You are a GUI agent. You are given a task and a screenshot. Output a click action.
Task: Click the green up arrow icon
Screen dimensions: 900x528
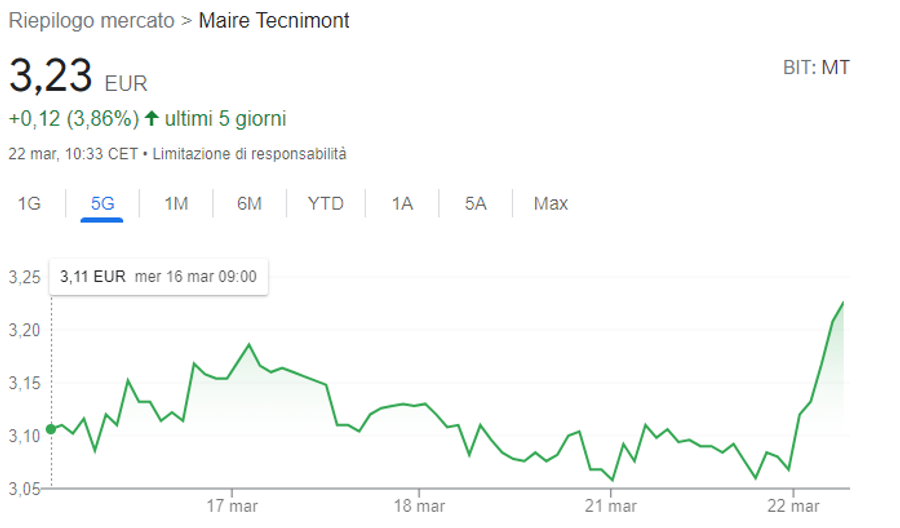(152, 118)
